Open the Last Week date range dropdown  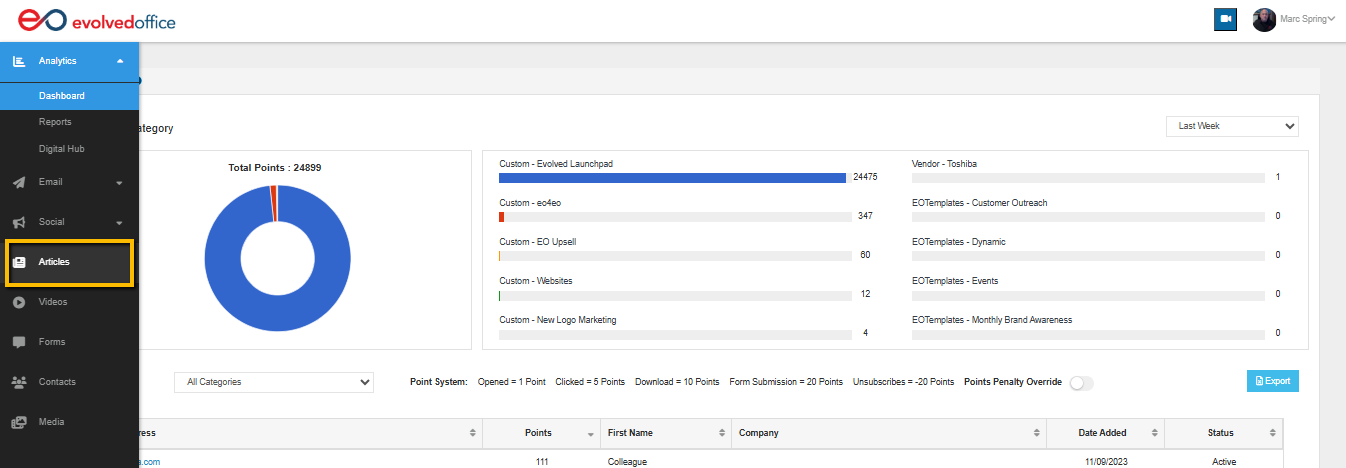click(1232, 126)
